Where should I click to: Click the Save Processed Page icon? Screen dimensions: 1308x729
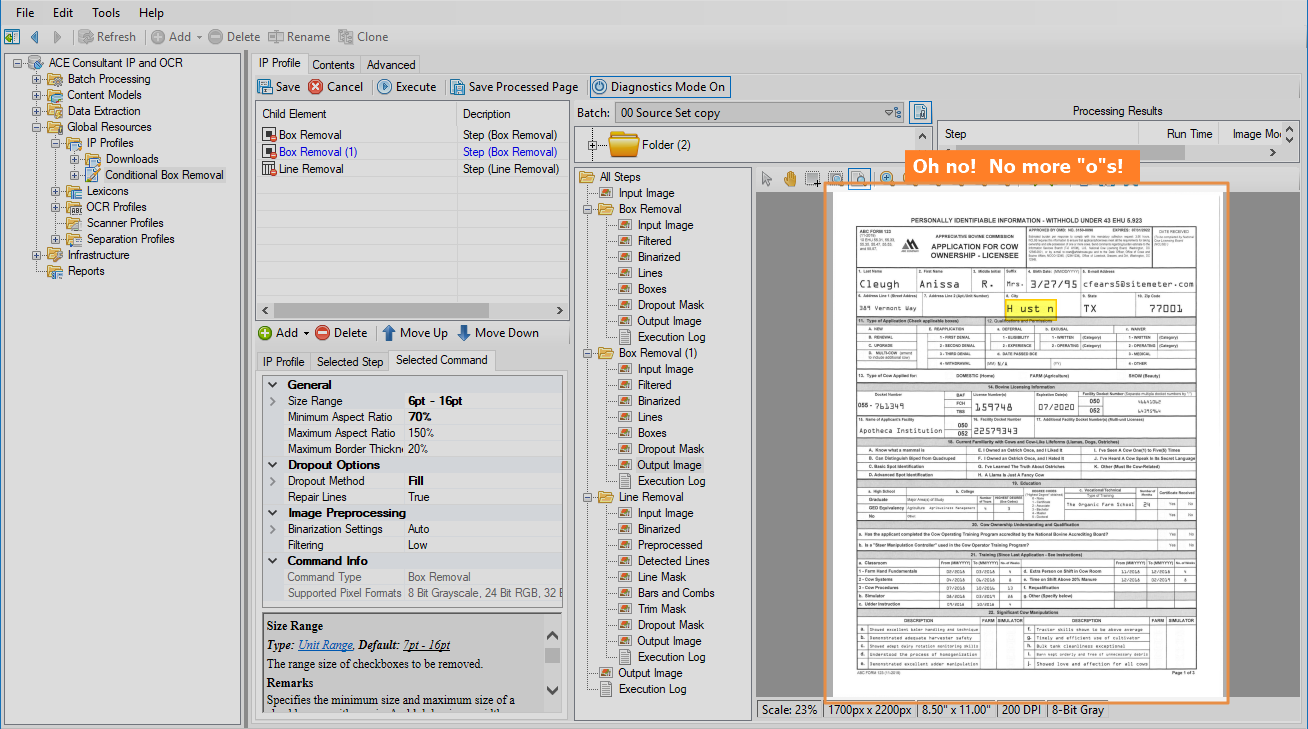[457, 87]
